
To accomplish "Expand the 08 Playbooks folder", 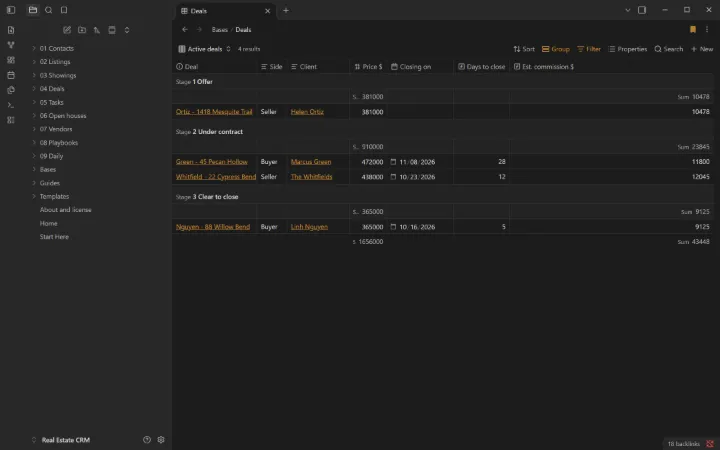I will (x=58, y=143).
